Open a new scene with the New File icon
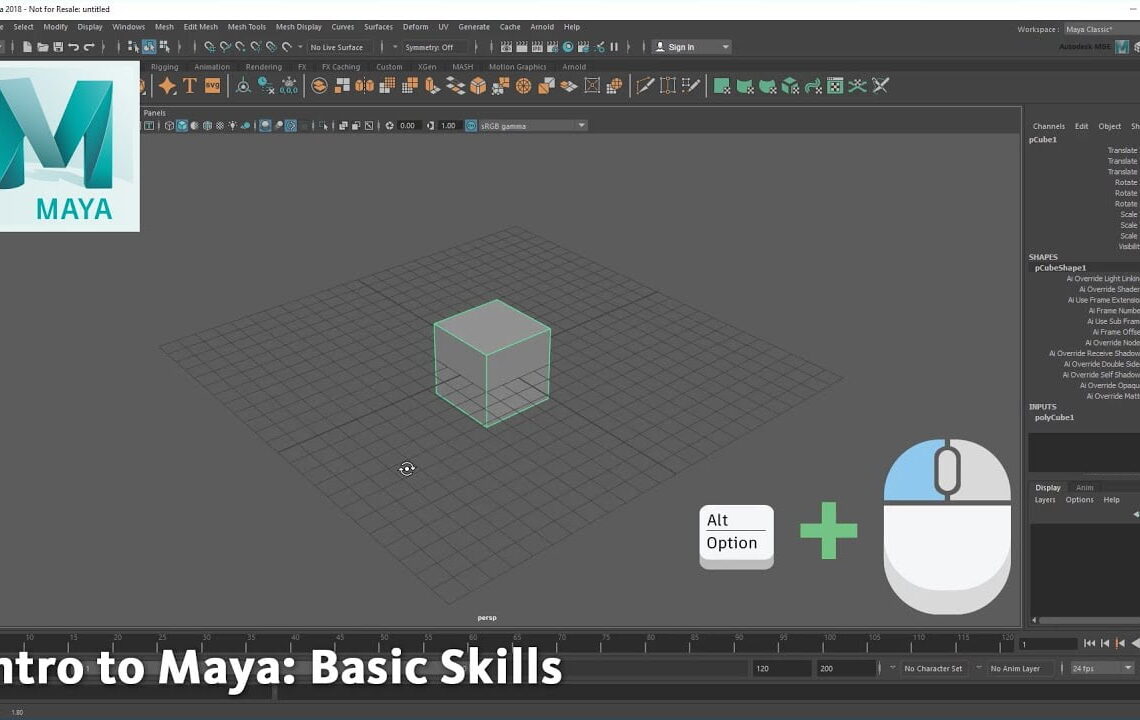Screen dimensions: 1140x720 [x=28, y=45]
